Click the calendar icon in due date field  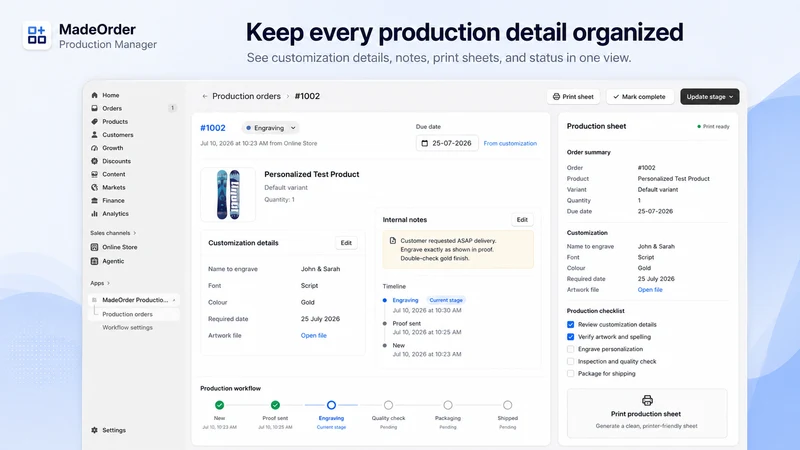click(x=424, y=143)
